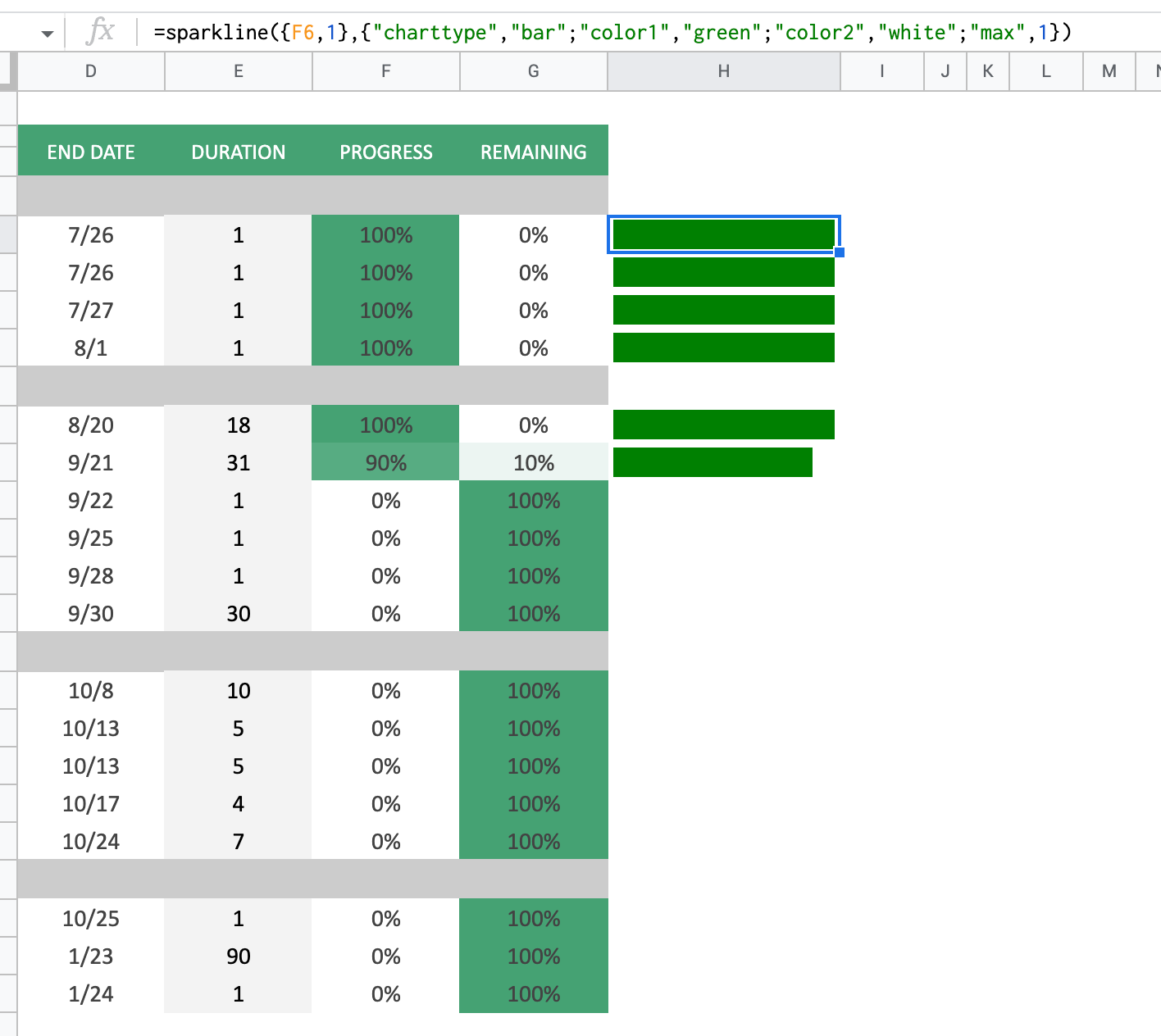The width and height of the screenshot is (1161, 1036).
Task: Click the END DATE header cell
Action: point(90,151)
